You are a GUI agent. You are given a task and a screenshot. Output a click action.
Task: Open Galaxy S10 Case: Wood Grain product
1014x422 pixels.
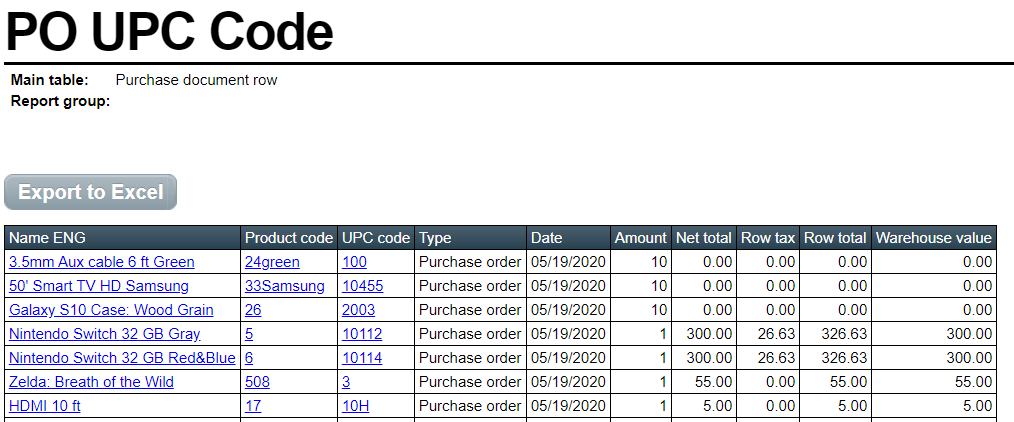[x=111, y=310]
